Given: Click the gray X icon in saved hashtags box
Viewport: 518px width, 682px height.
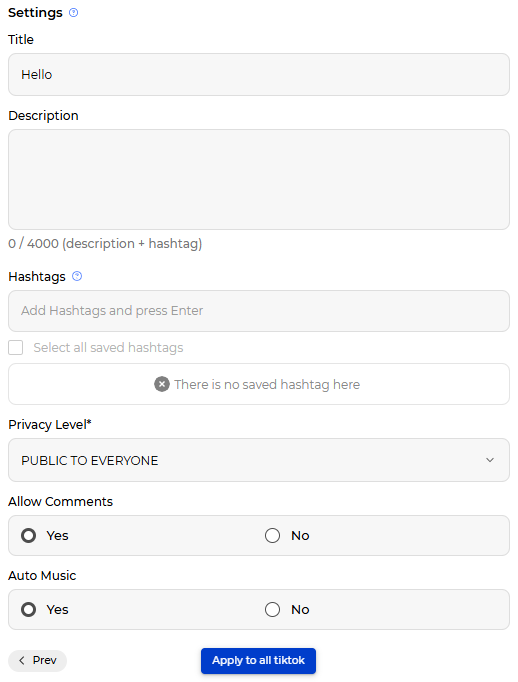Looking at the screenshot, I should 162,384.
